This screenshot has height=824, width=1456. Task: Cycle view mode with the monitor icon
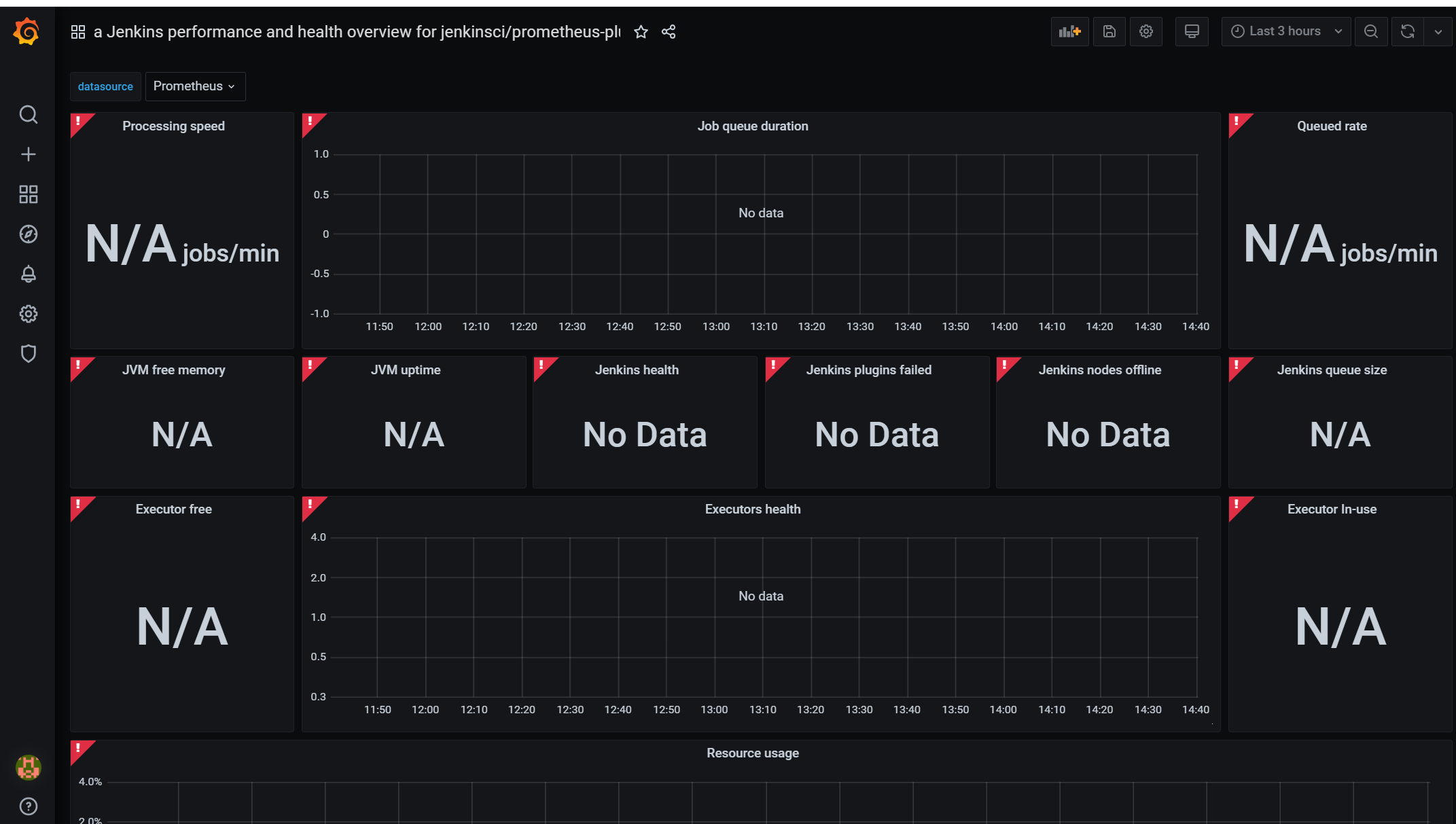coord(1192,31)
